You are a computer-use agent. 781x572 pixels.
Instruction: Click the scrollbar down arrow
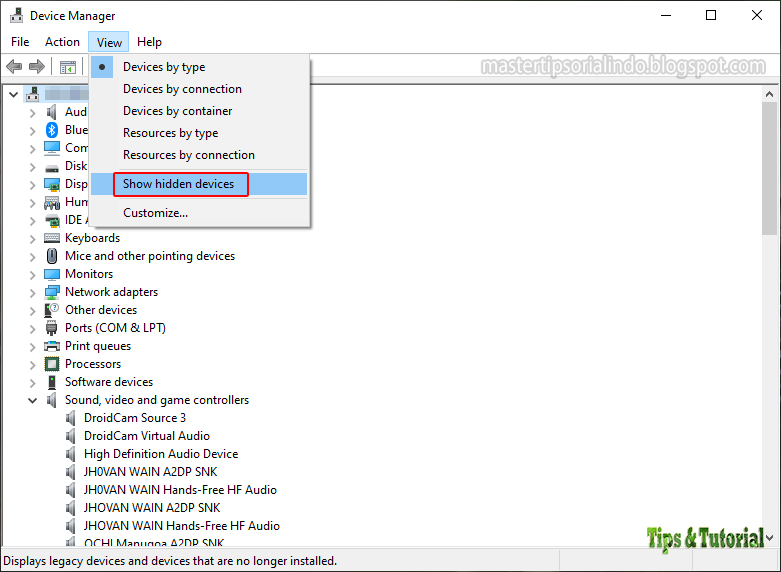(769, 539)
